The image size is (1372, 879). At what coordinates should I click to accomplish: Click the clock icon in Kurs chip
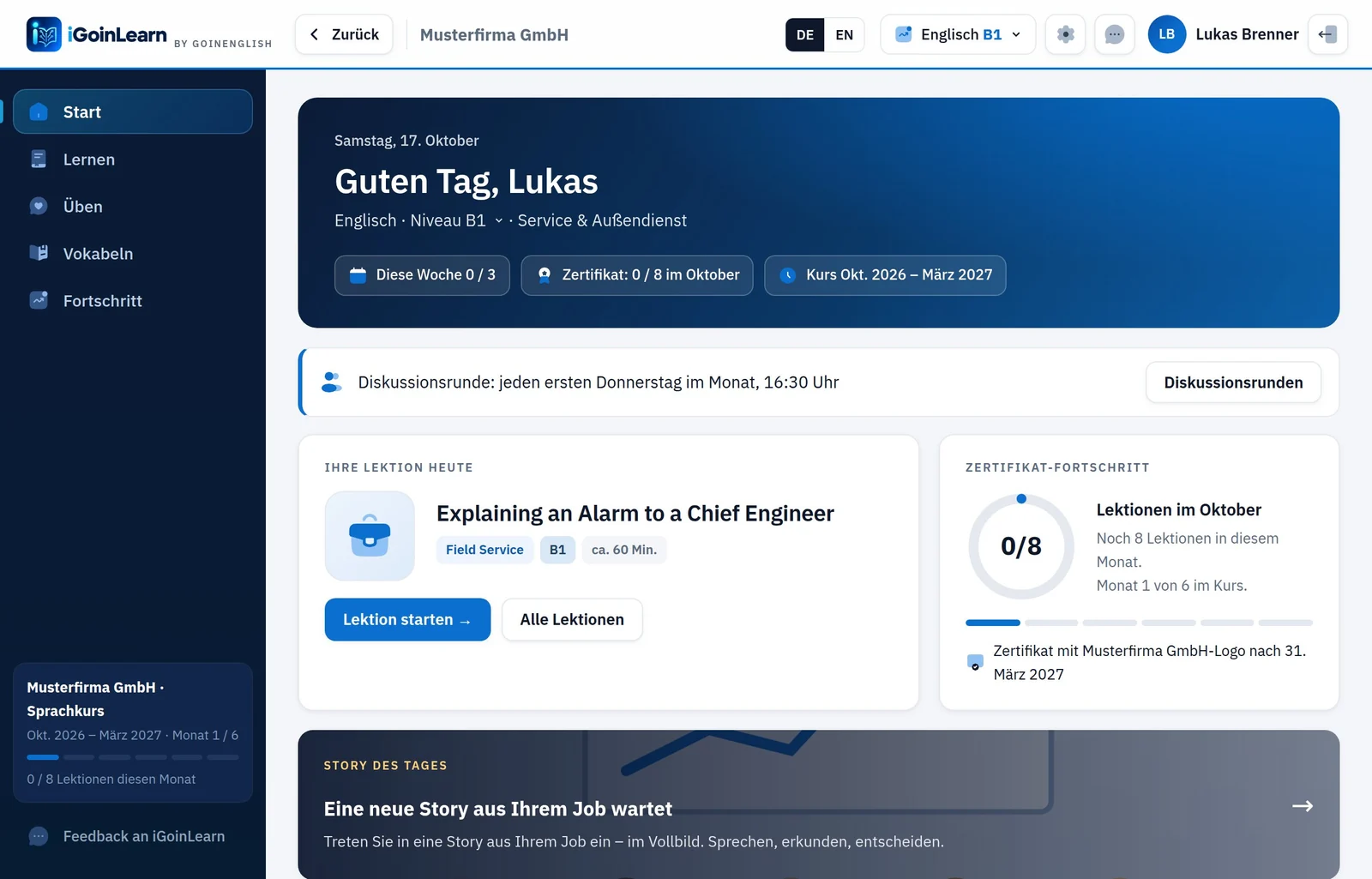coord(787,275)
